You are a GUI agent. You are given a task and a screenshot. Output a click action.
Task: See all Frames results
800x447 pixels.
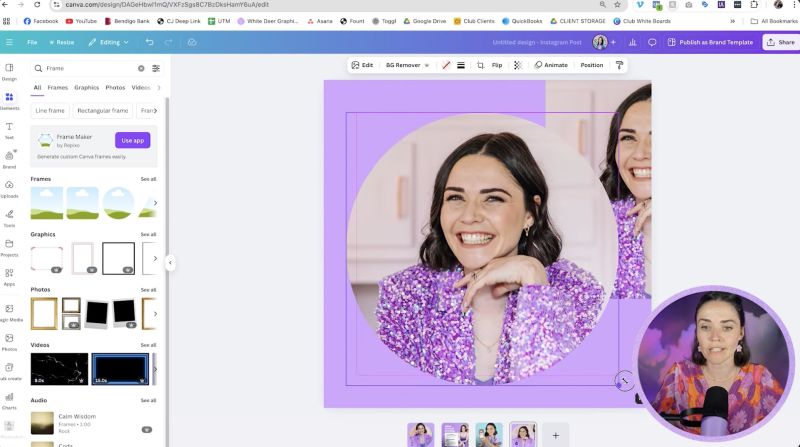(148, 179)
